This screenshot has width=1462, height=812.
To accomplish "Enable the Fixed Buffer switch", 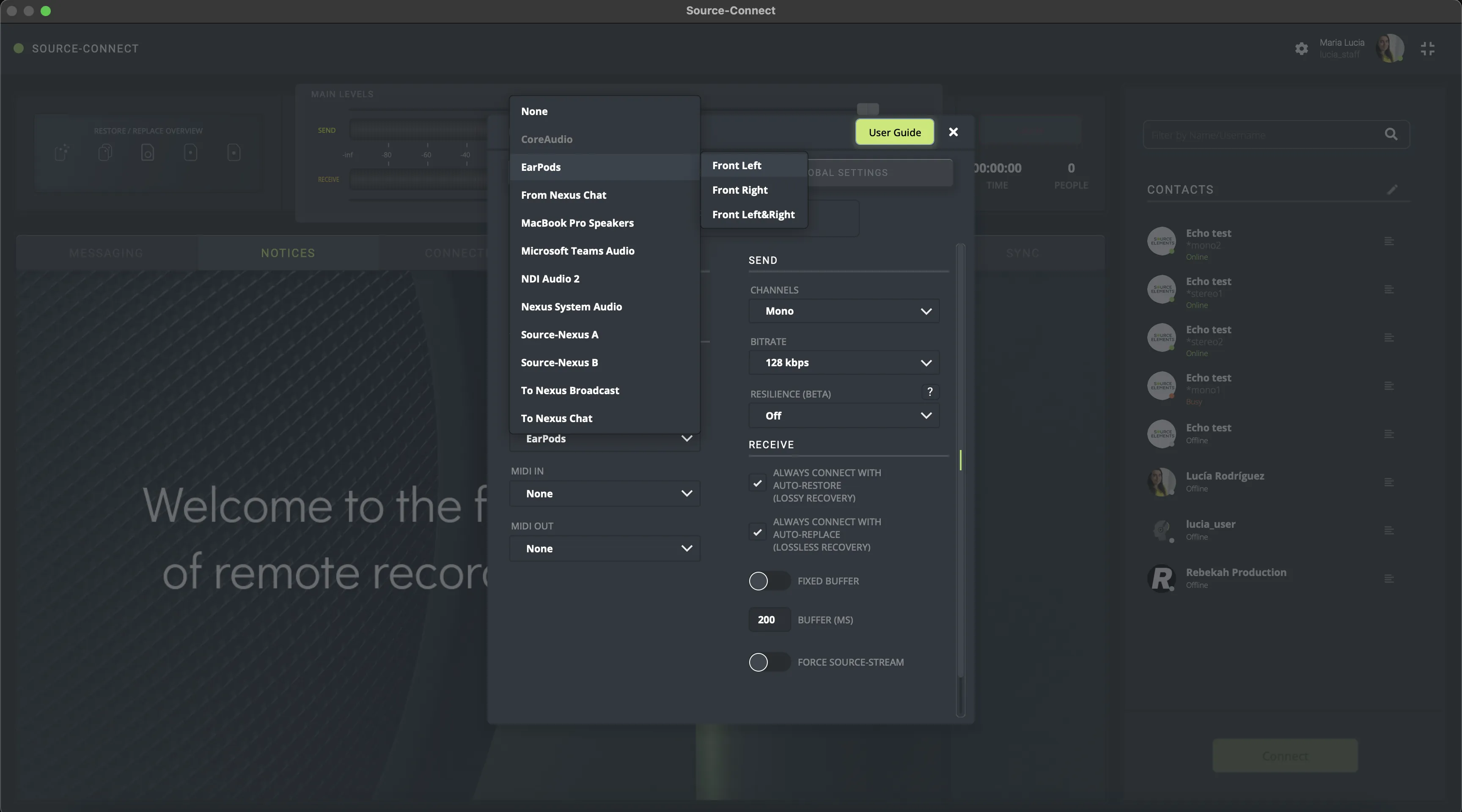I will coord(769,581).
